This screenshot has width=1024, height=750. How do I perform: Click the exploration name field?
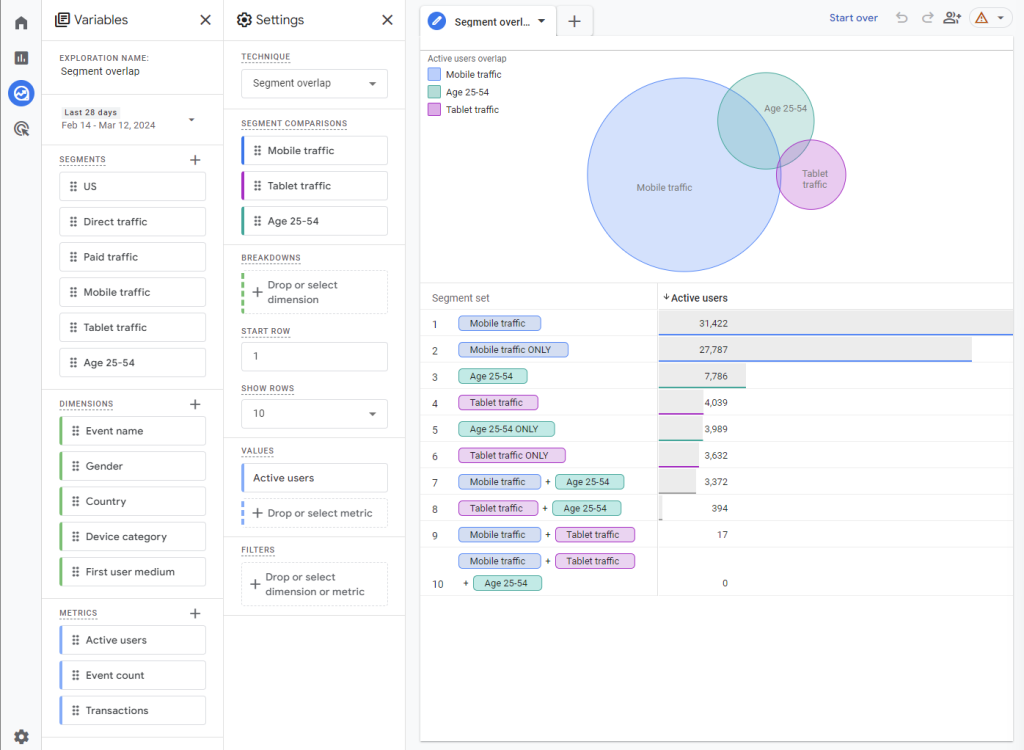click(100, 71)
